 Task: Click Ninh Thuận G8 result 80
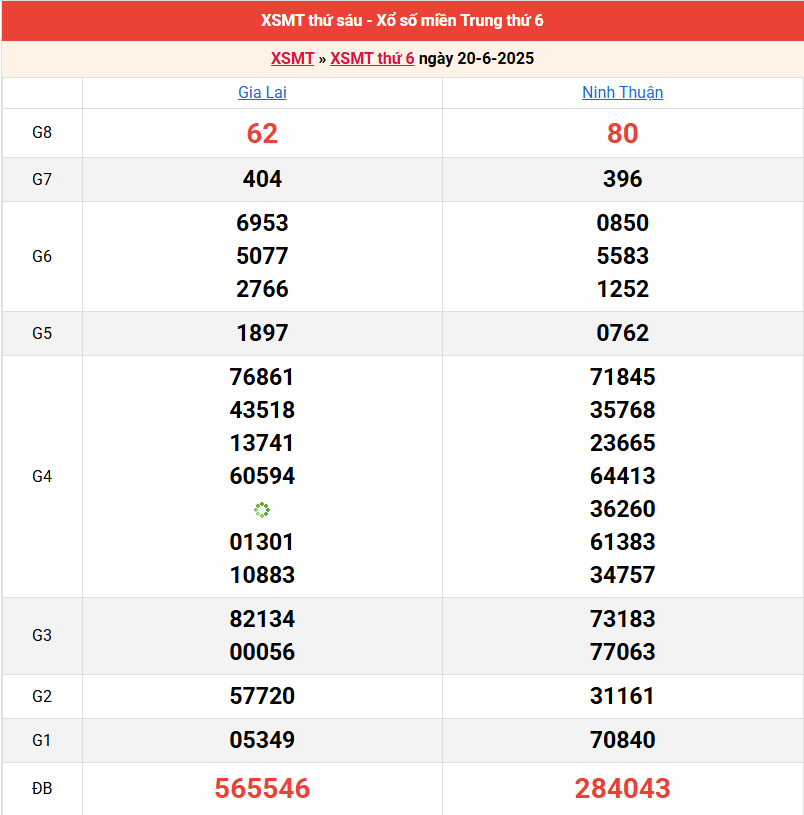622,133
